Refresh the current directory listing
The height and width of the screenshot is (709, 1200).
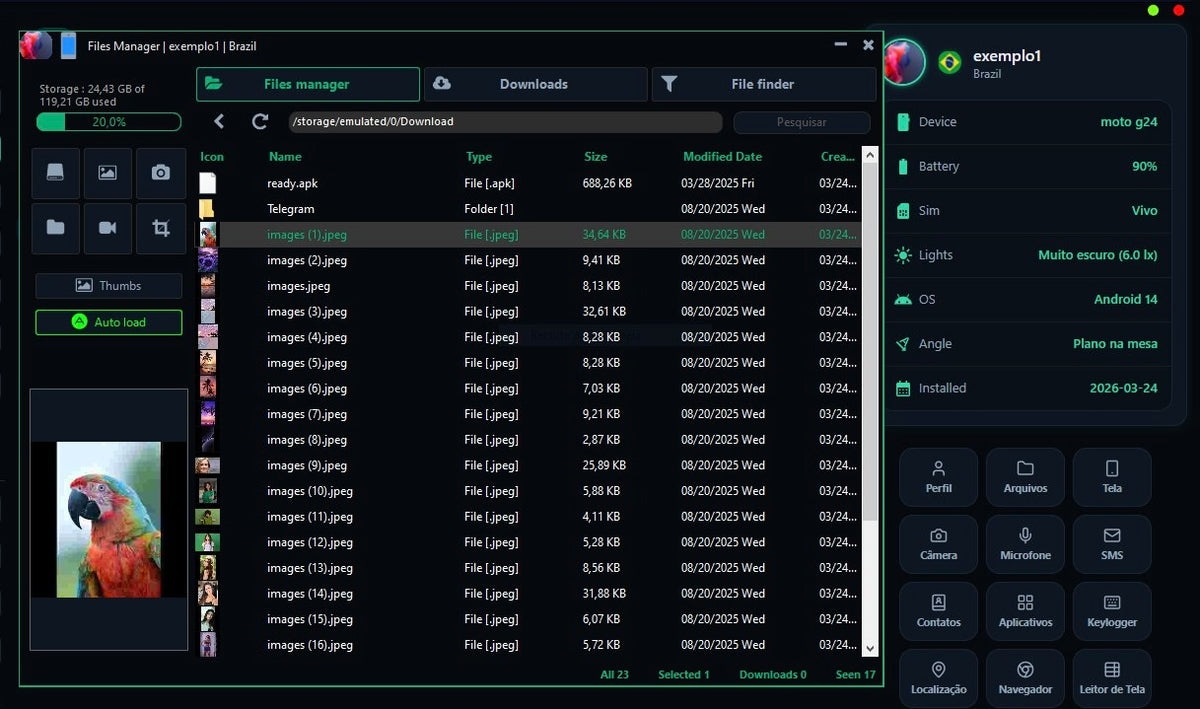click(260, 122)
